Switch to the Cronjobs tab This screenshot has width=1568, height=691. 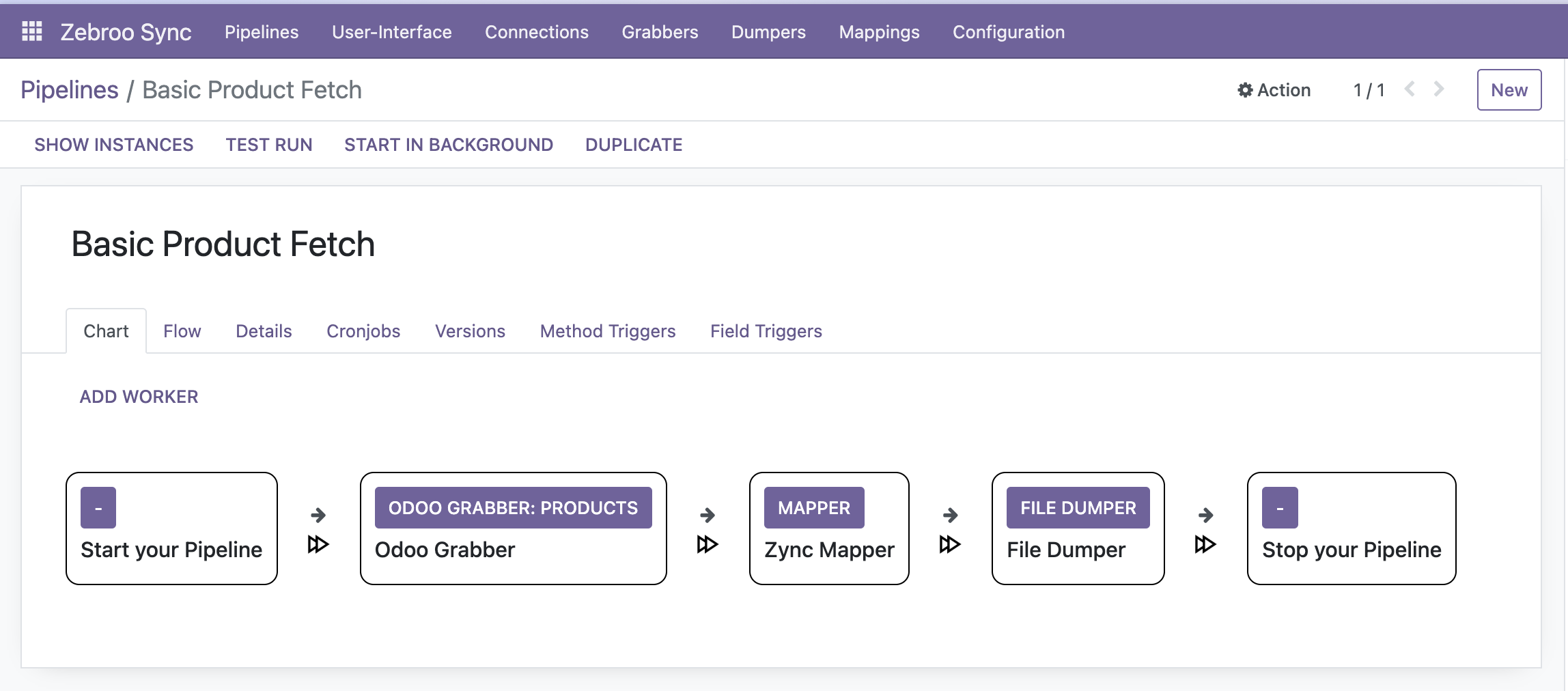click(363, 331)
